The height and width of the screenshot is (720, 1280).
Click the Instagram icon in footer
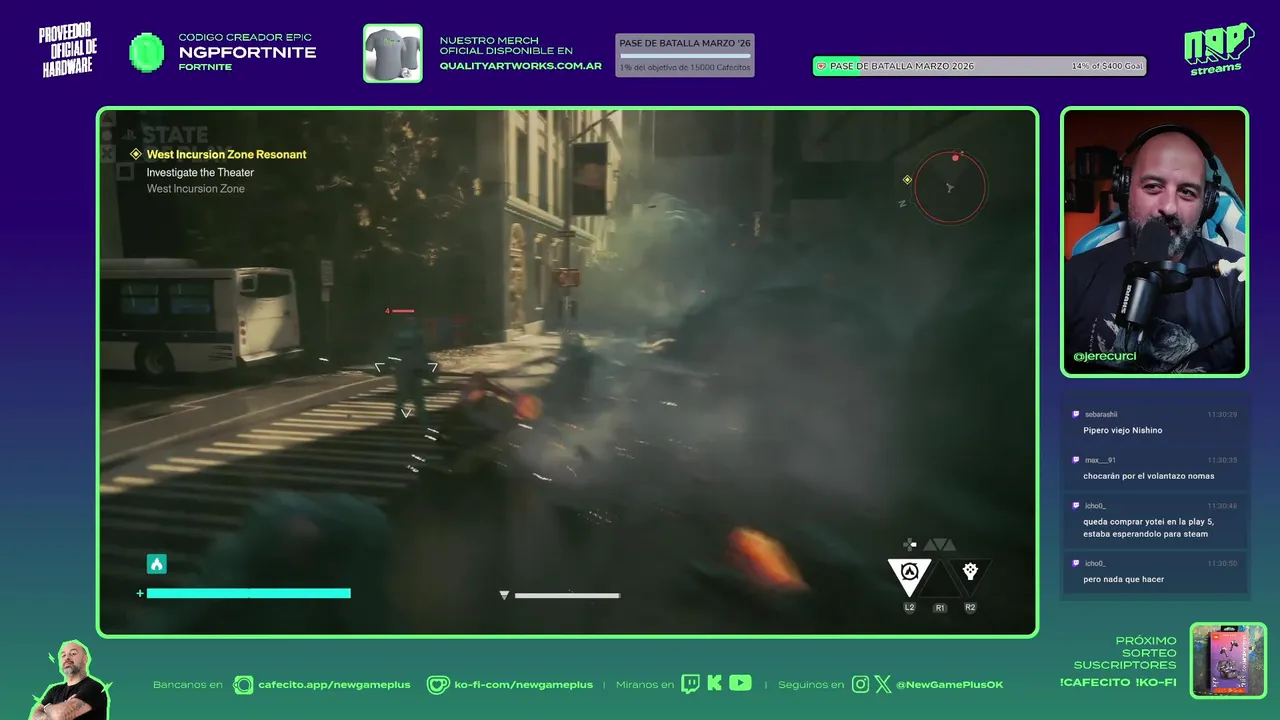coord(860,684)
